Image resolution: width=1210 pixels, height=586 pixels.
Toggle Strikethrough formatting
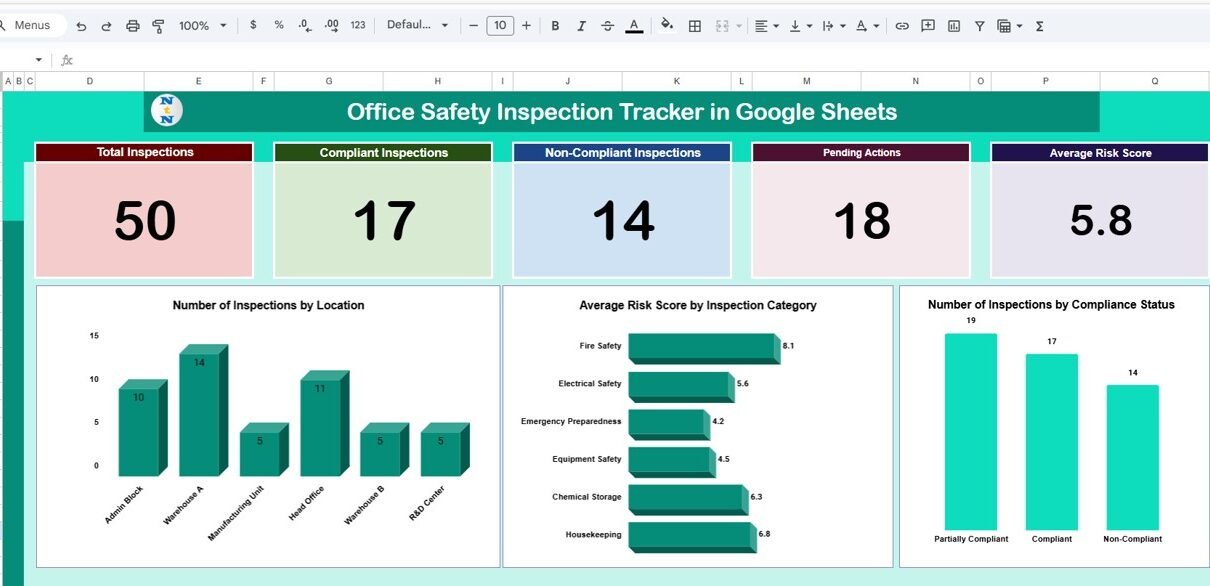pyautogui.click(x=607, y=26)
